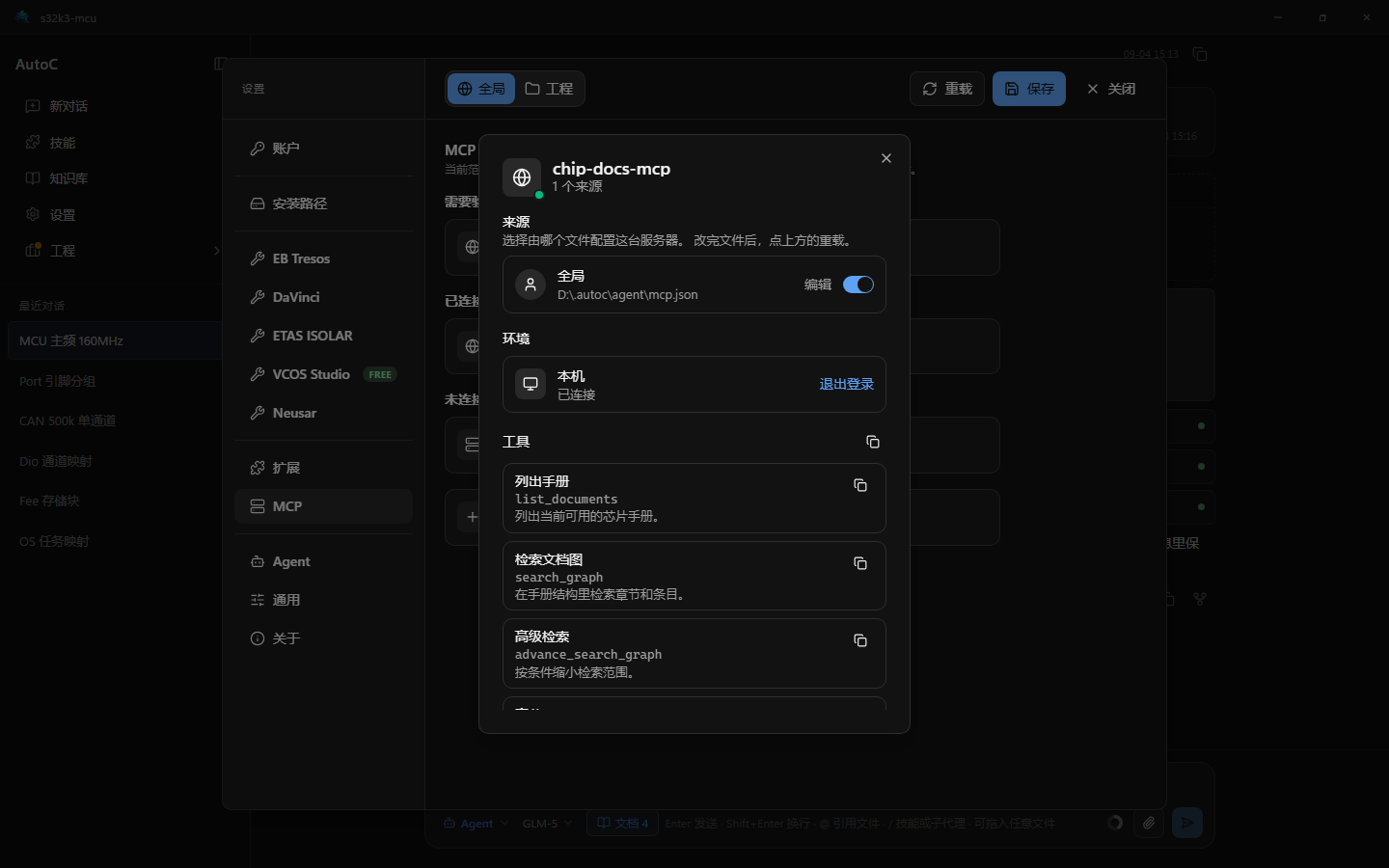Screen dimensions: 1389x868
Task: Select DaVinci in settings sidebar
Action: point(323,297)
